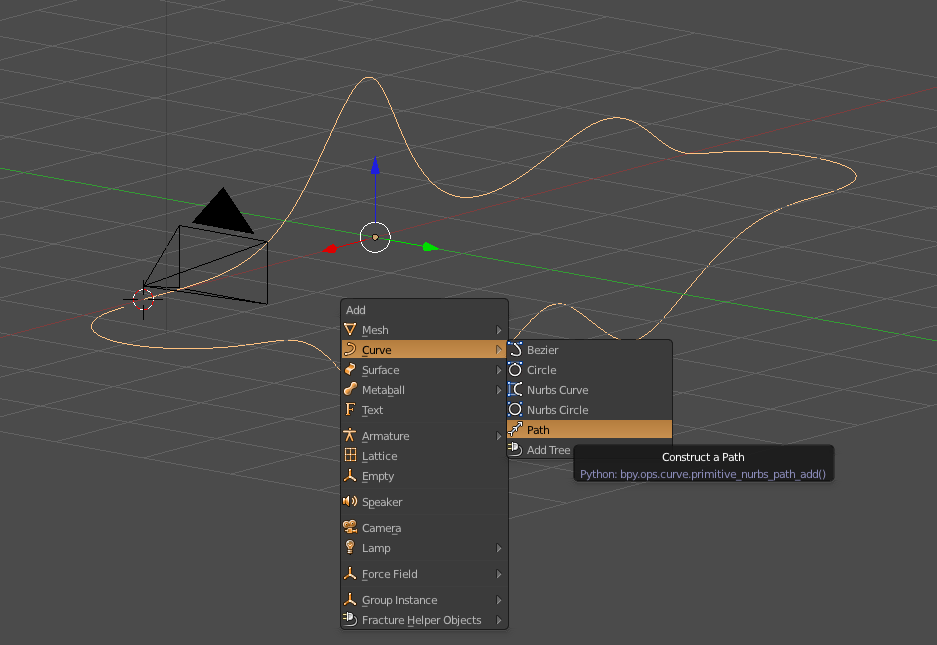Click the Nurbs Circle icon
Viewport: 937px width, 645px height.
click(x=515, y=409)
